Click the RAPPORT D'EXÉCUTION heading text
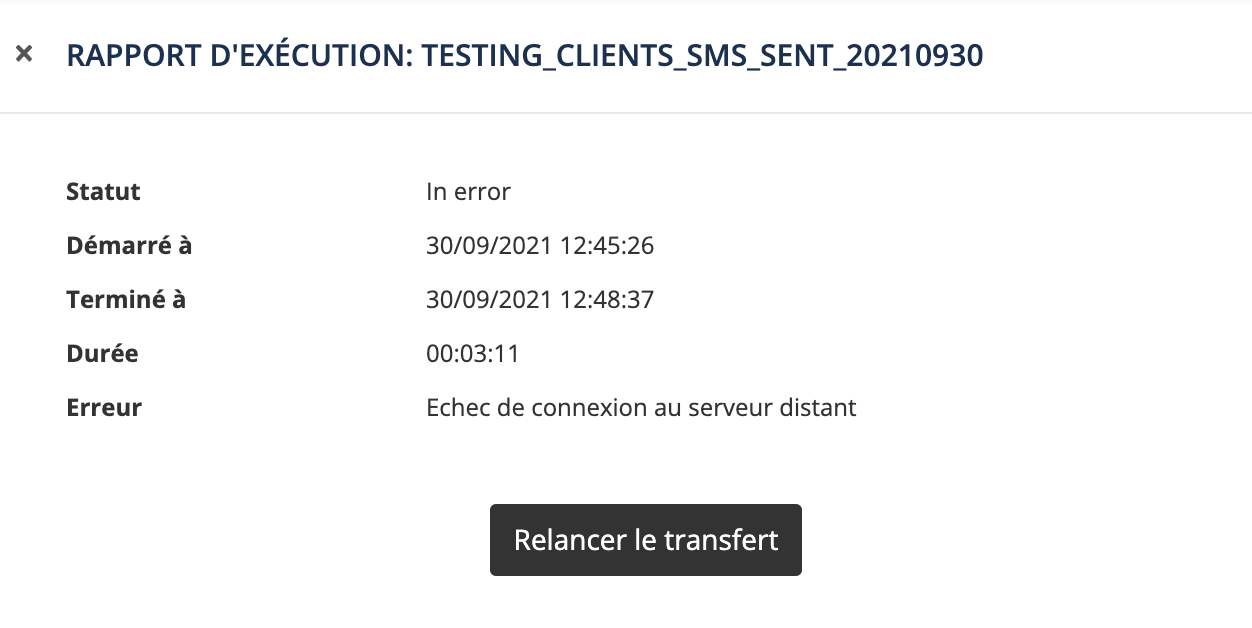 point(238,55)
